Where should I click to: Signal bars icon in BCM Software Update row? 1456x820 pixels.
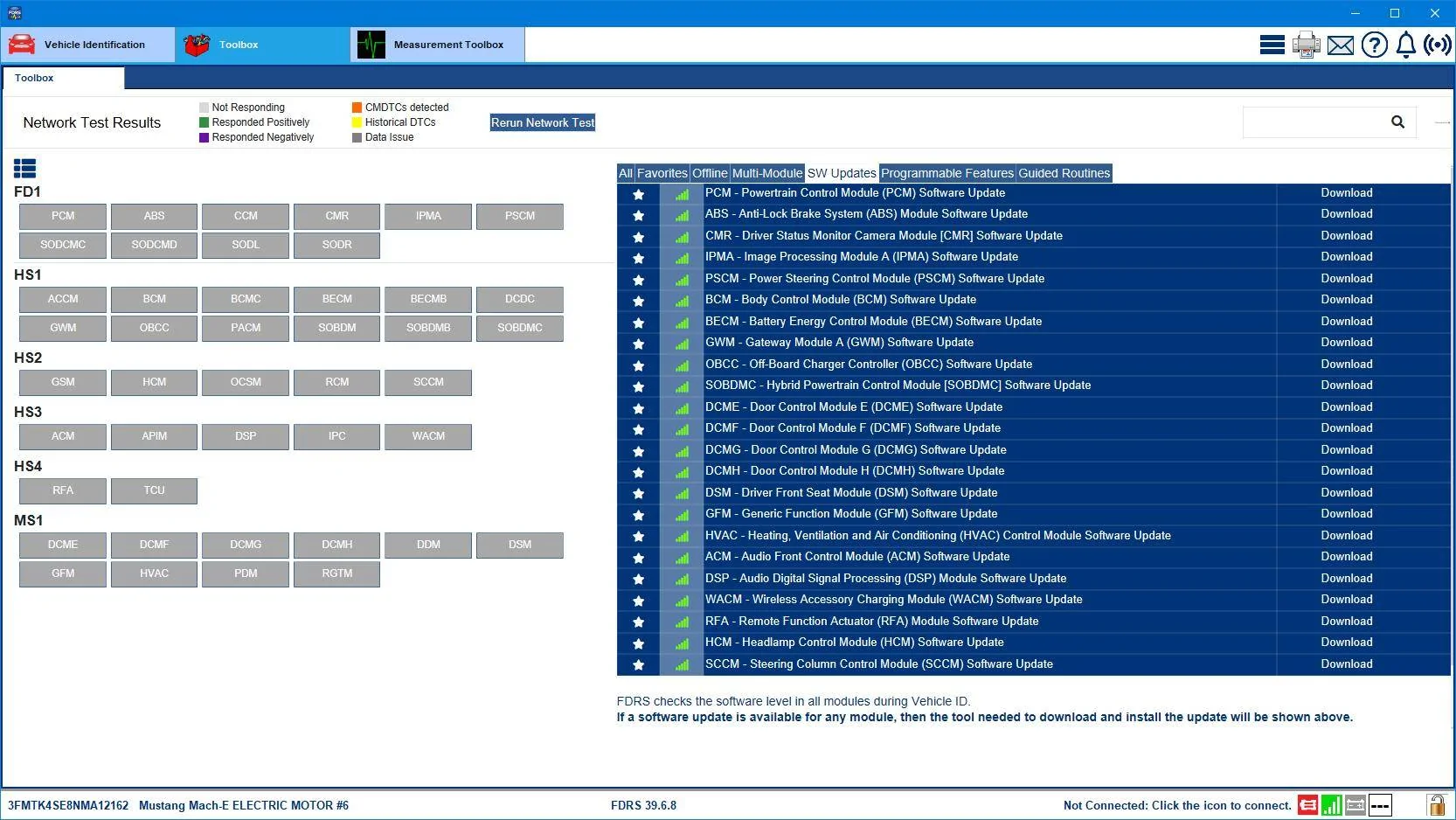[x=682, y=301]
